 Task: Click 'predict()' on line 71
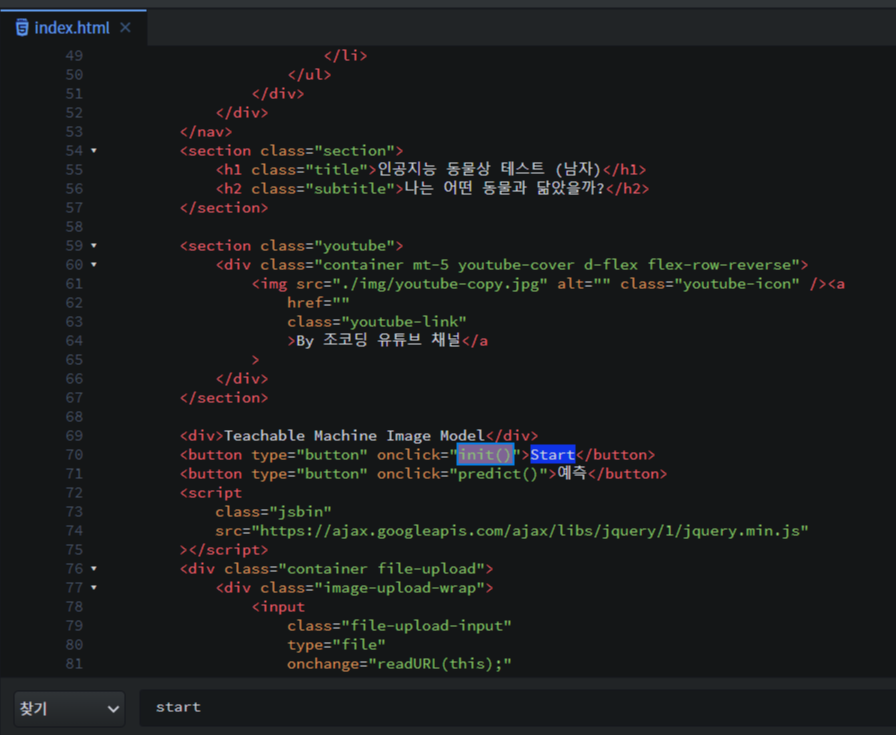click(498, 474)
